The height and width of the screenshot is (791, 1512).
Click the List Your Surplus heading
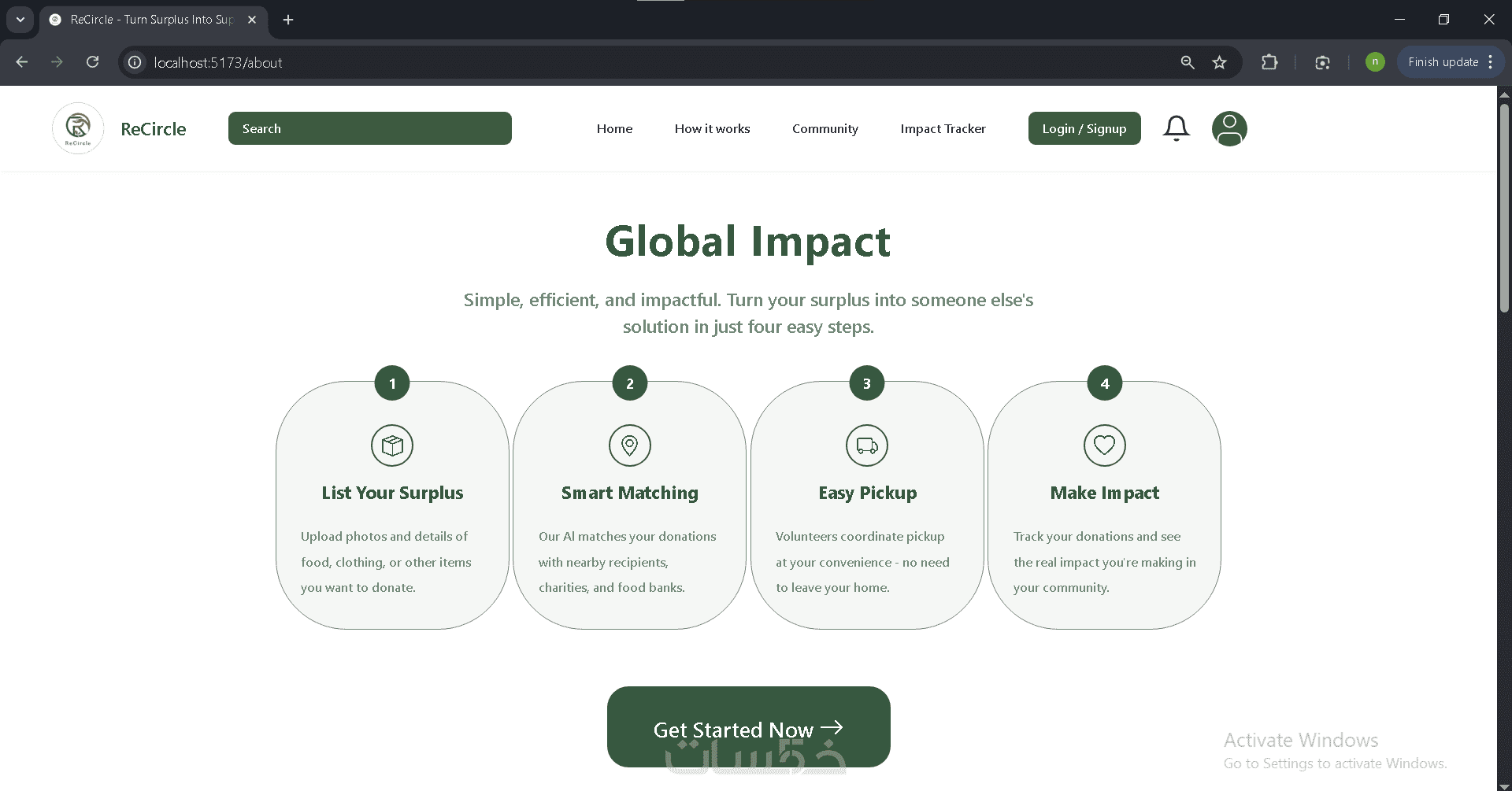tap(392, 493)
